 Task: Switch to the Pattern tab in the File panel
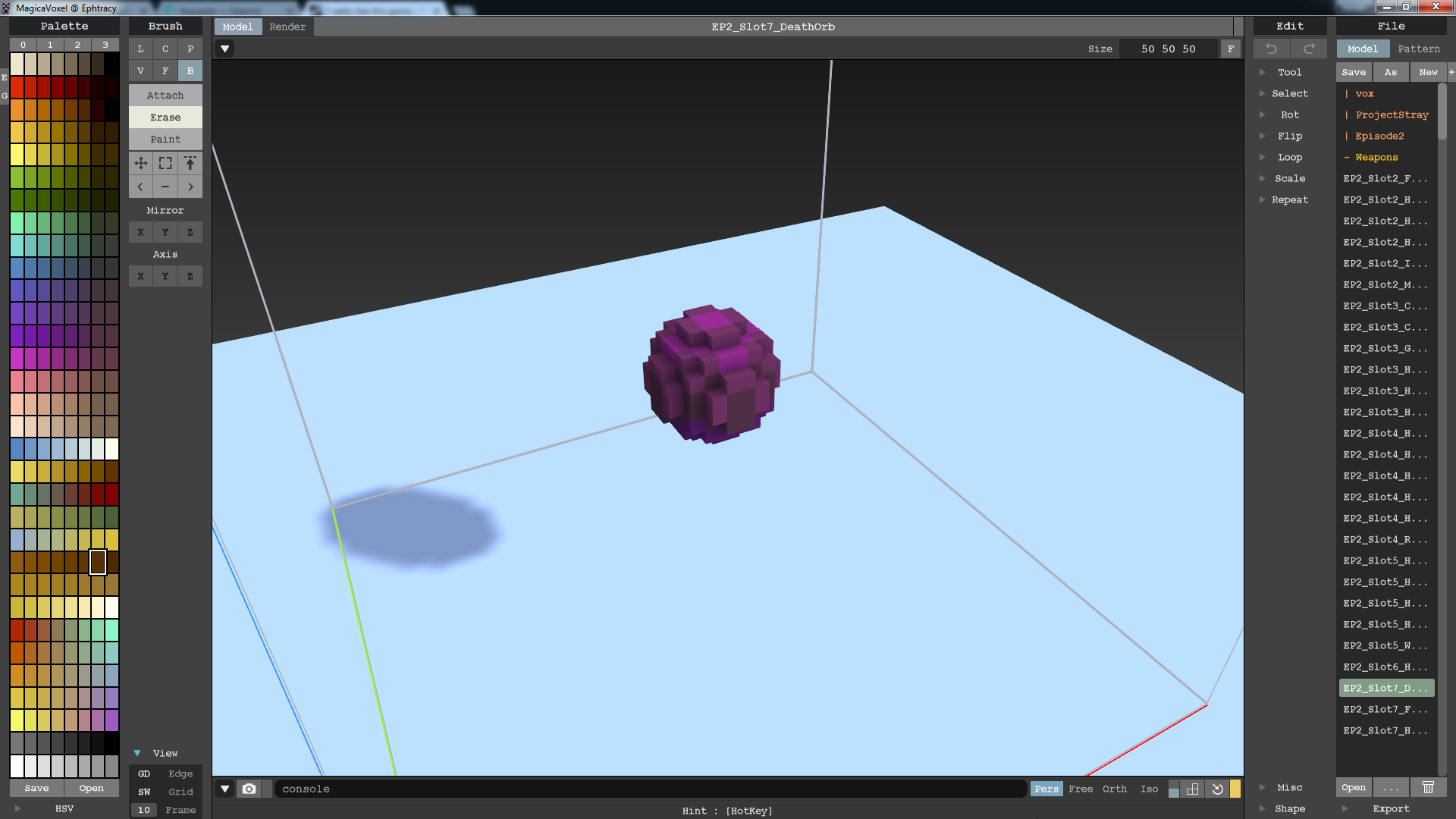1418,49
